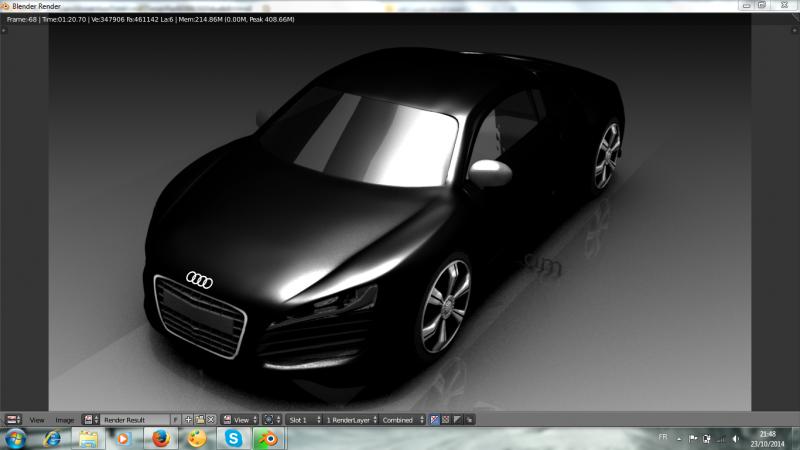Open the Image menu
Screen dimensions: 800x450
64,420
